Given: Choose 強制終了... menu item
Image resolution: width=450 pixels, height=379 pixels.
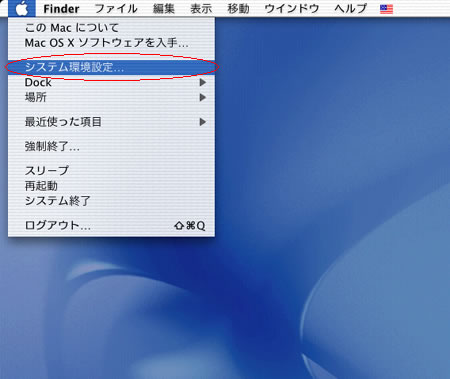Looking at the screenshot, I should tap(111, 146).
